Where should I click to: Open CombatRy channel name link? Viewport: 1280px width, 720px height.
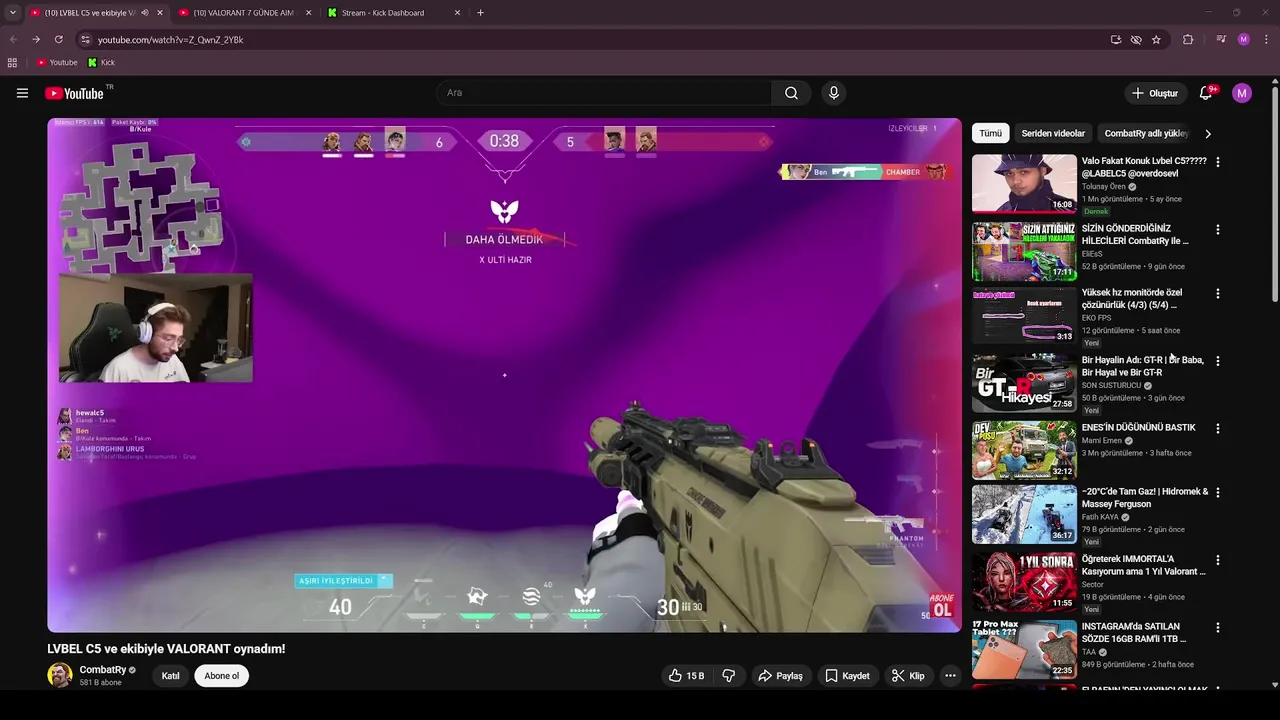coord(103,670)
